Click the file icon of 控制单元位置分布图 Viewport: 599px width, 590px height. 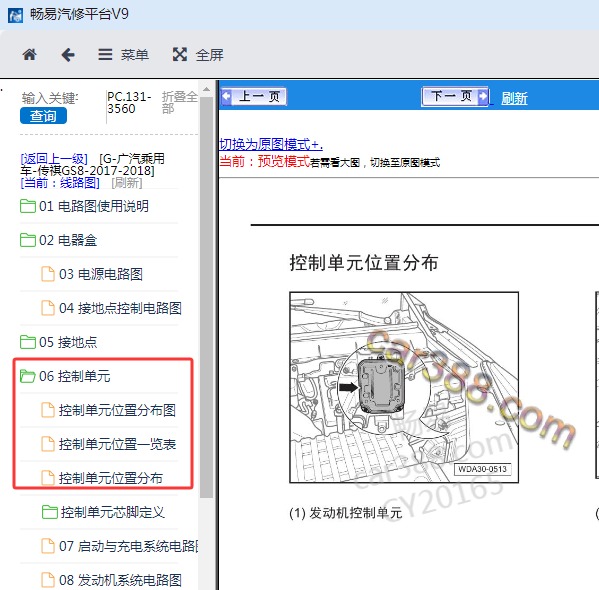tap(48, 410)
